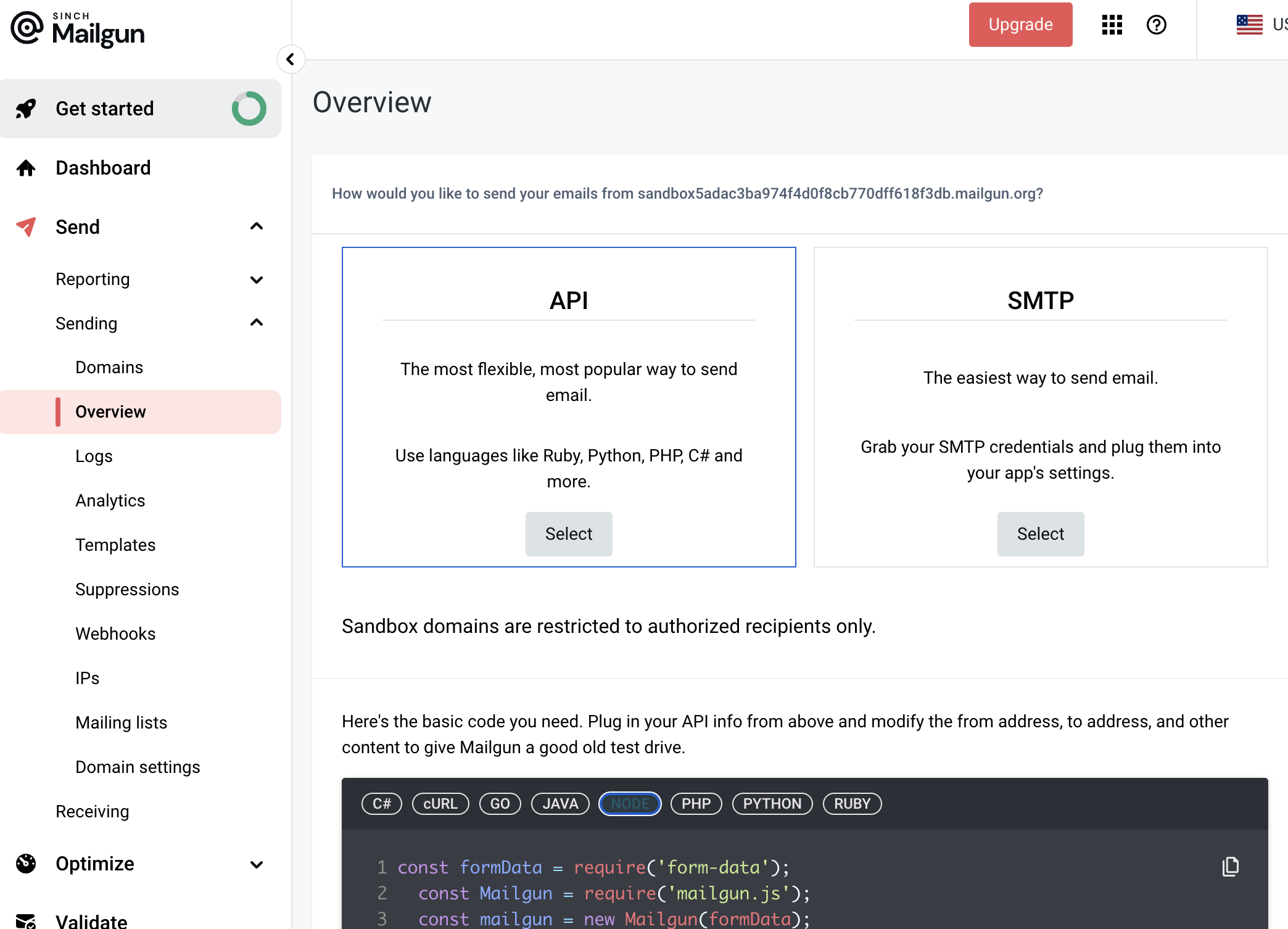This screenshot has height=929, width=1288.
Task: Select the SMTP sending method
Action: 1041,534
